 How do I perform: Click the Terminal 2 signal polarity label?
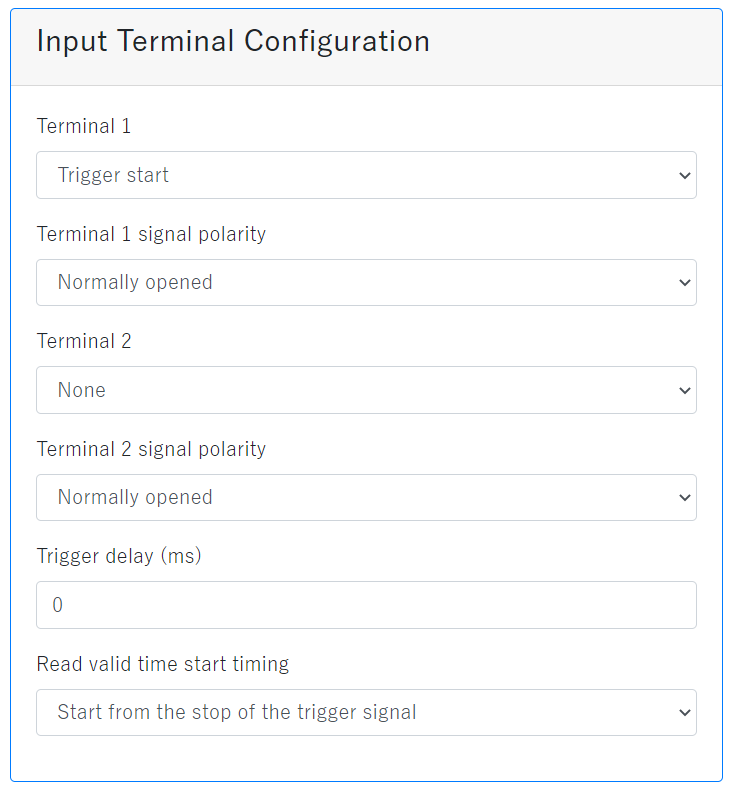[x=151, y=449]
